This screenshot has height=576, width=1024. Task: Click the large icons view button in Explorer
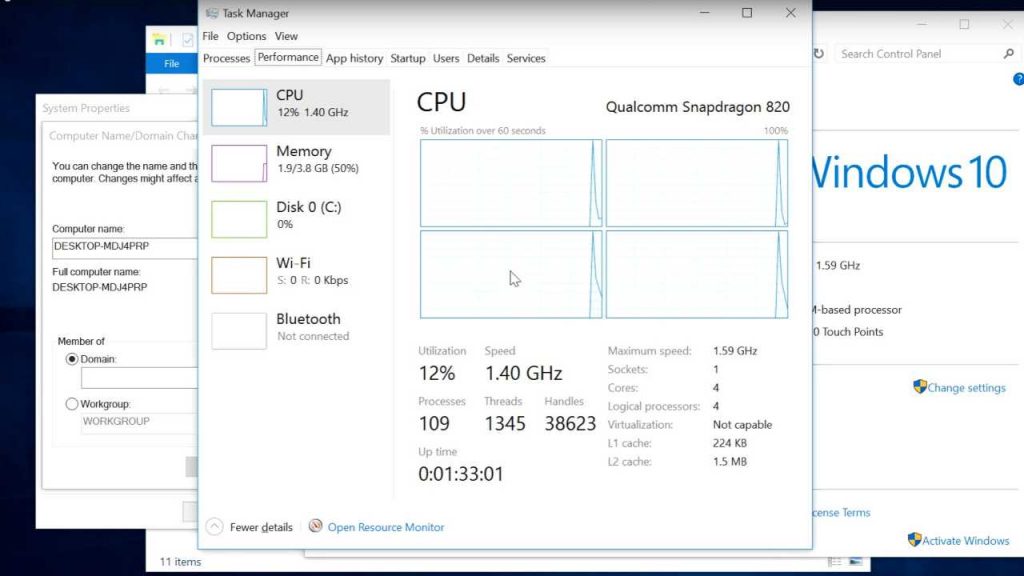[x=856, y=562]
